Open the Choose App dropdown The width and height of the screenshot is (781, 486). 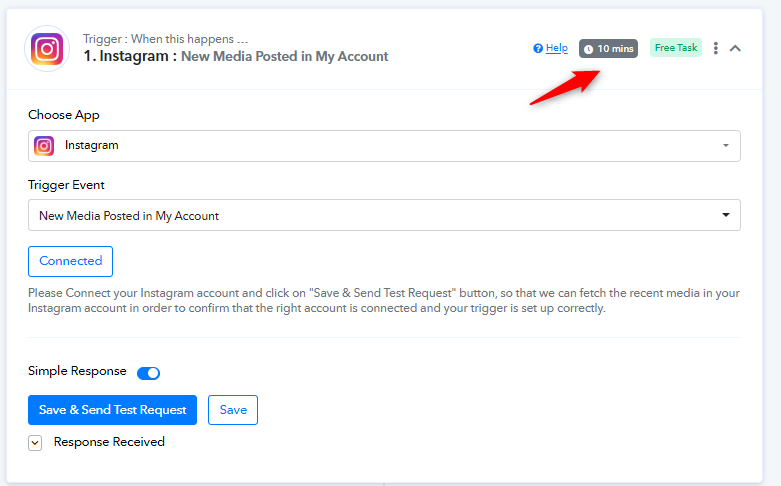click(384, 146)
